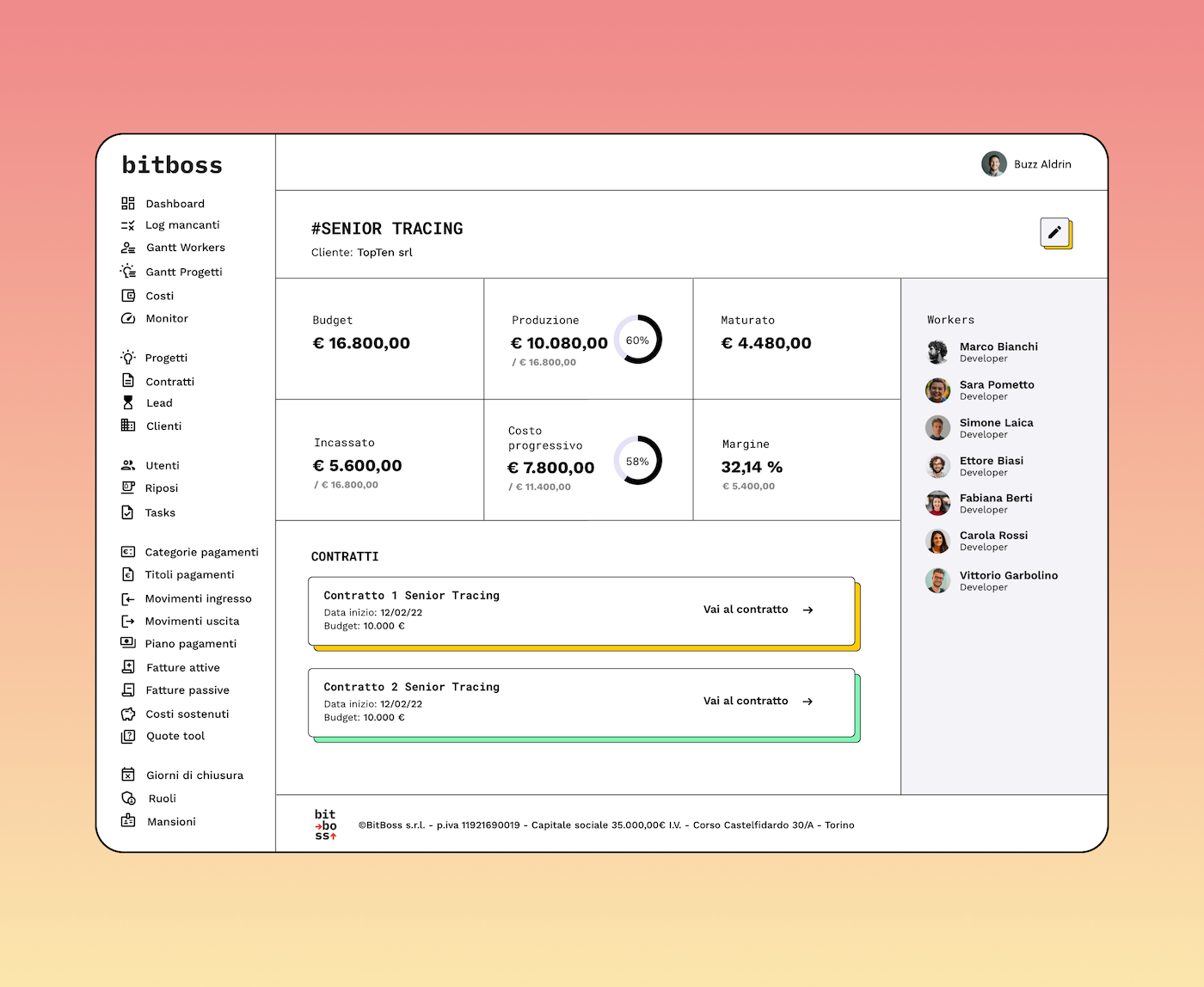
Task: Click the pencil edit icon button
Action: (x=1054, y=232)
